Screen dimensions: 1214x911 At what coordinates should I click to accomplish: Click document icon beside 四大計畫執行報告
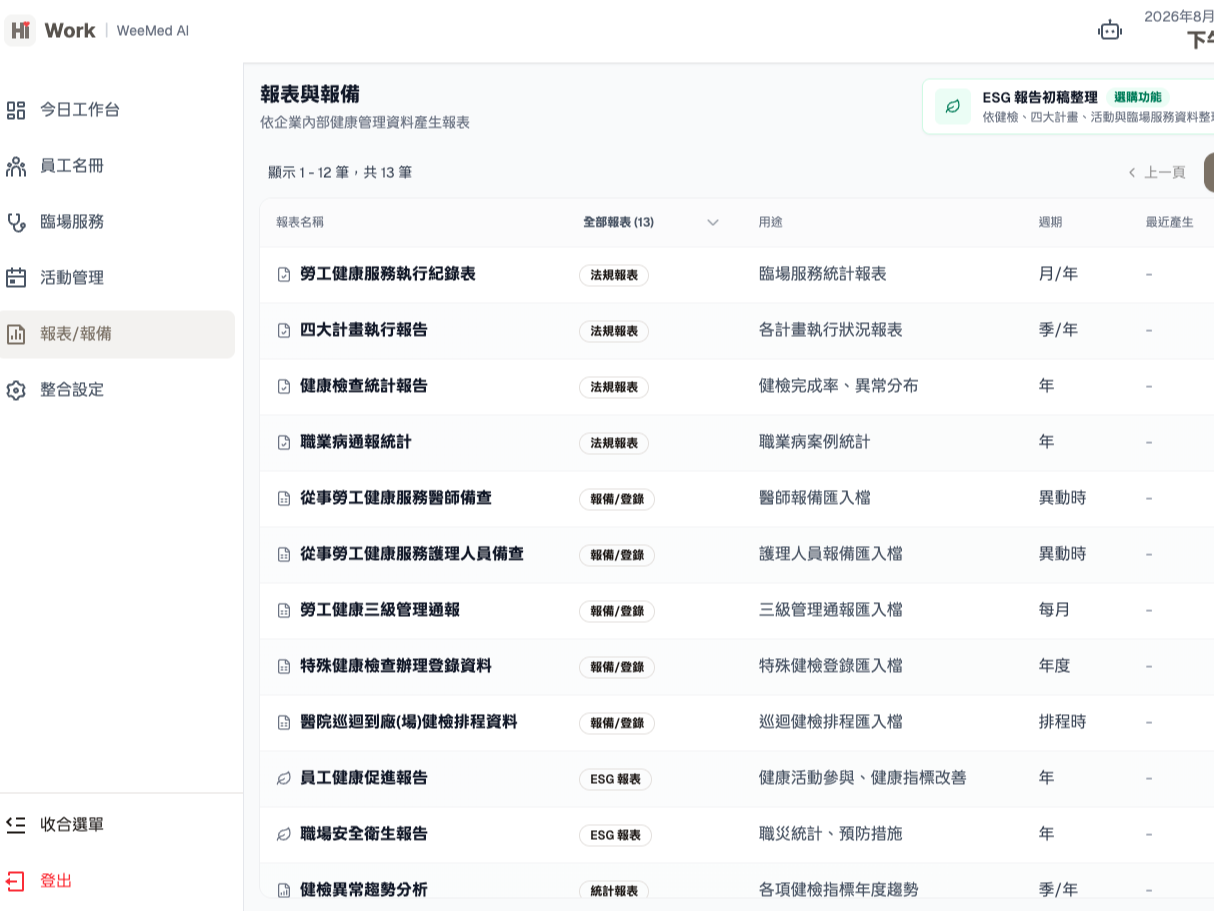tap(283, 330)
